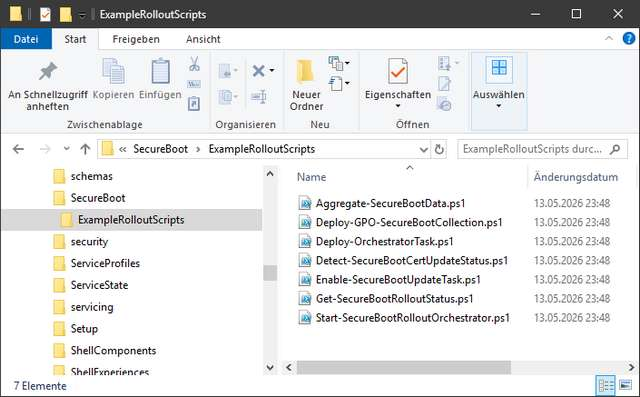Image resolution: width=640 pixels, height=397 pixels.
Task: Open the quick access toolbar customize dropdown
Action: coord(82,16)
